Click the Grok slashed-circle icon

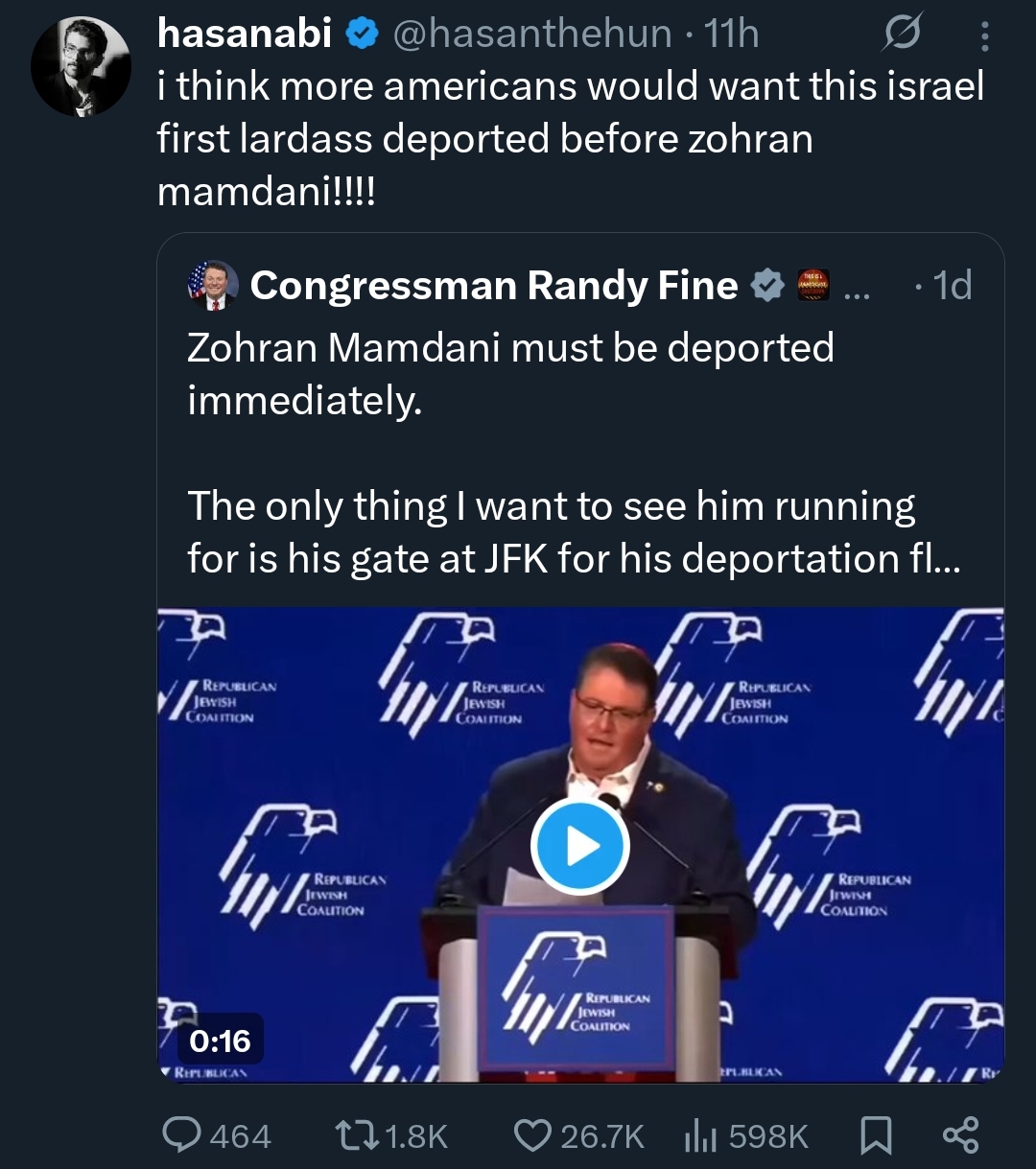tap(904, 34)
